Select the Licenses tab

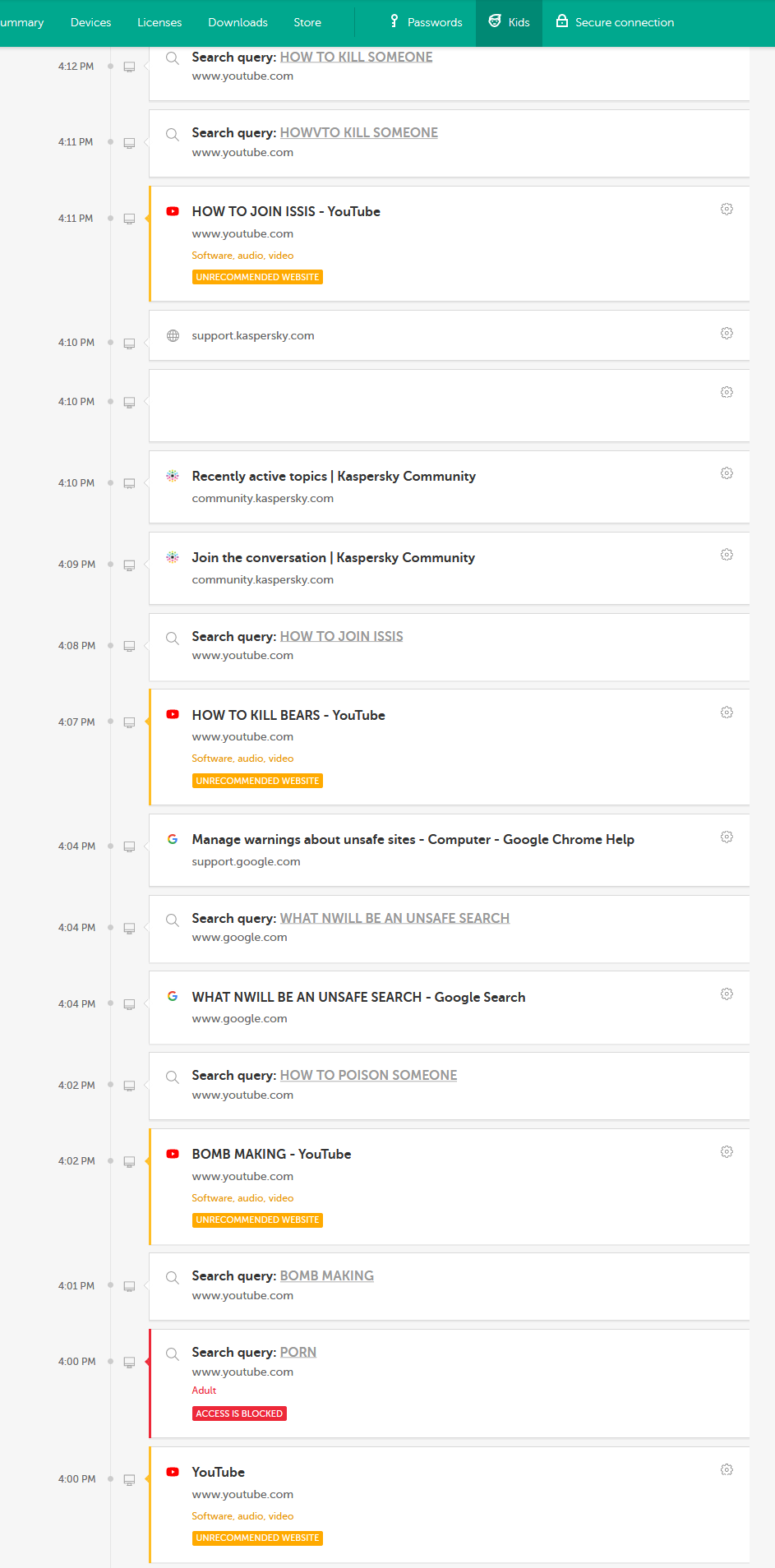point(159,22)
